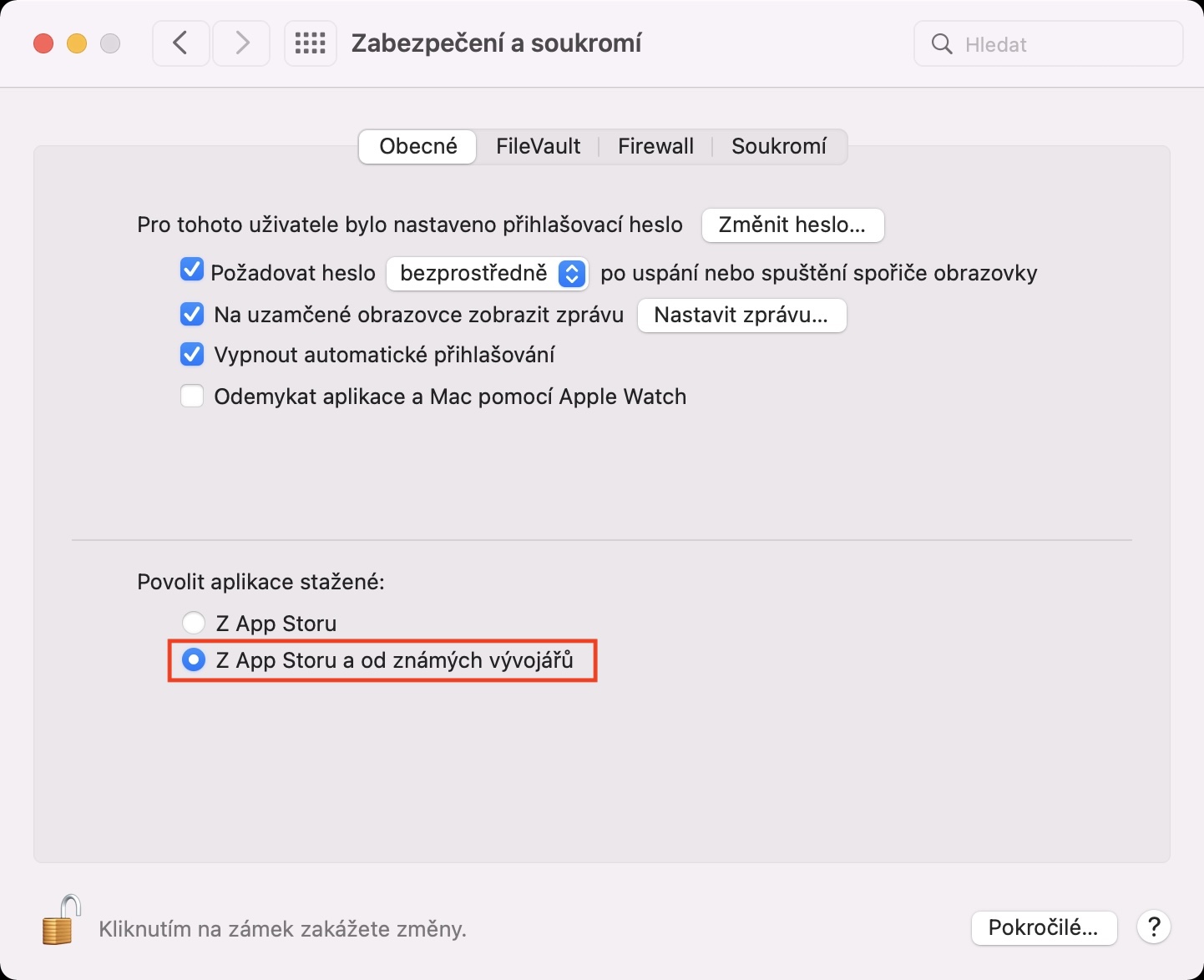Viewport: 1204px width, 980px height.
Task: Click the red close window button
Action: 43,43
